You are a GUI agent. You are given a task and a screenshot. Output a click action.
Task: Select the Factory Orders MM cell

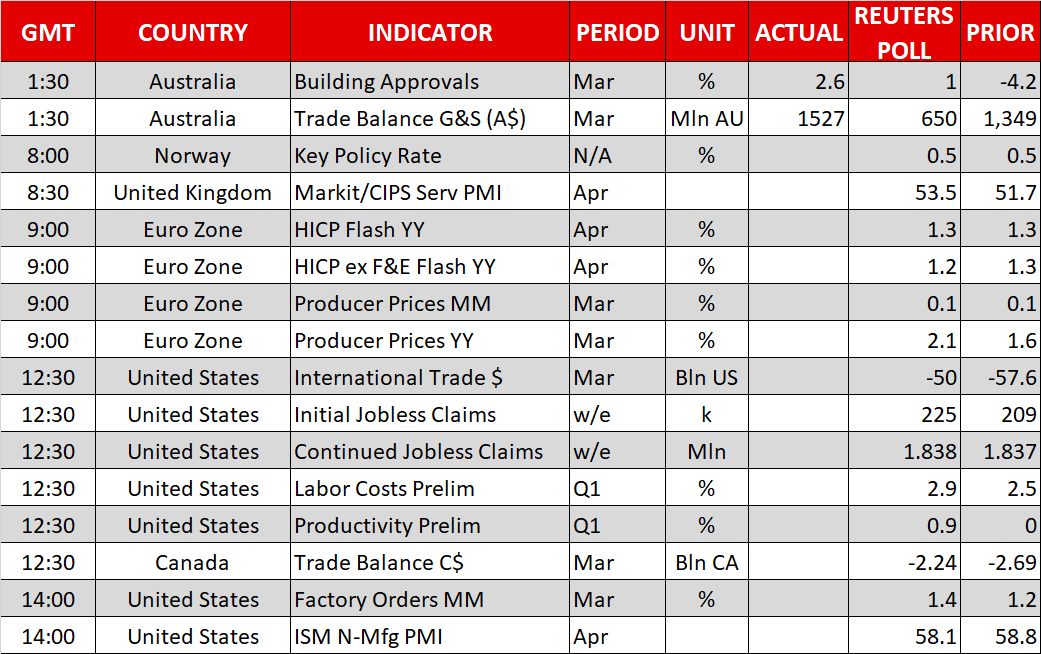click(389, 600)
